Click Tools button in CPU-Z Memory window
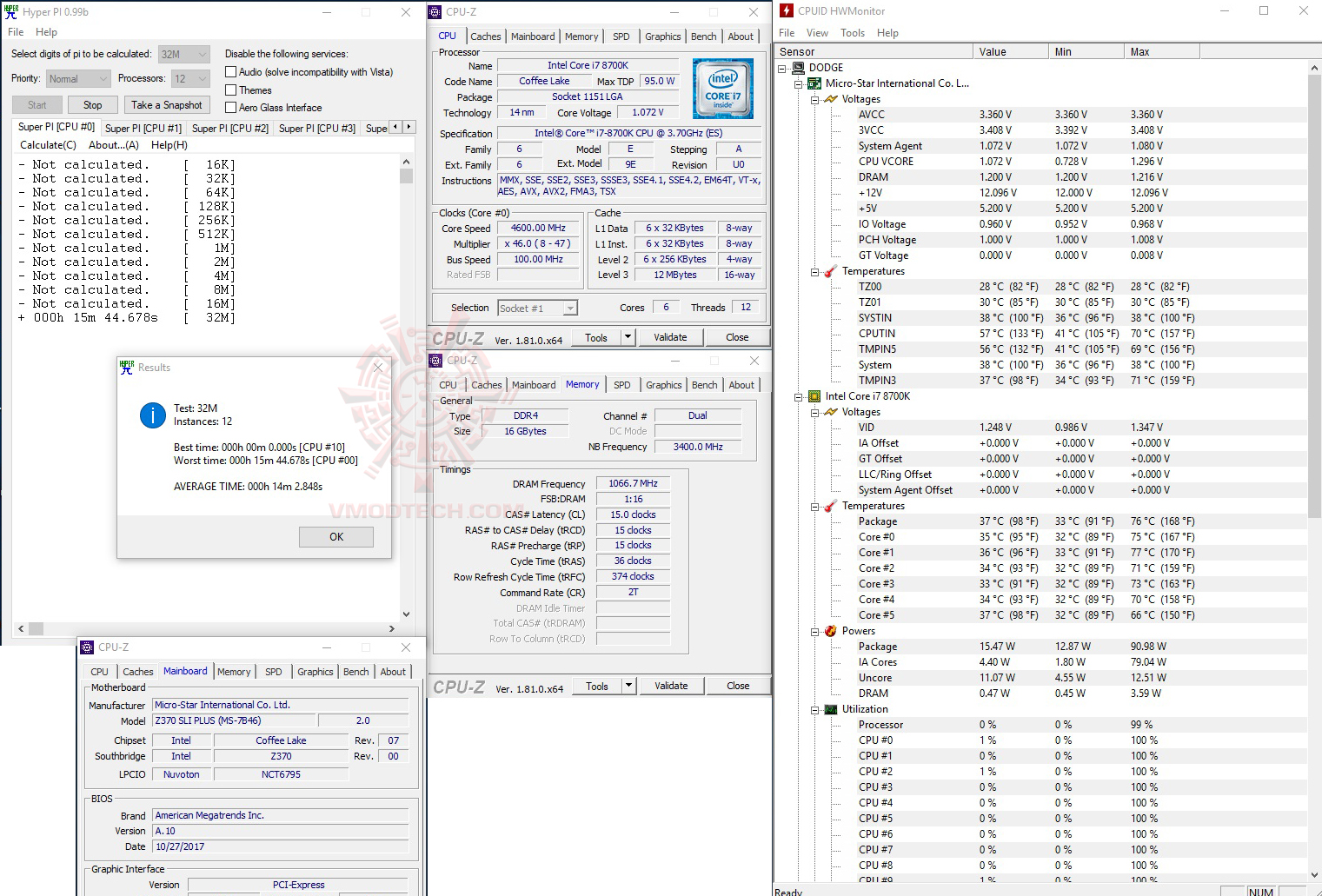The height and width of the screenshot is (896, 1322). pos(597,686)
